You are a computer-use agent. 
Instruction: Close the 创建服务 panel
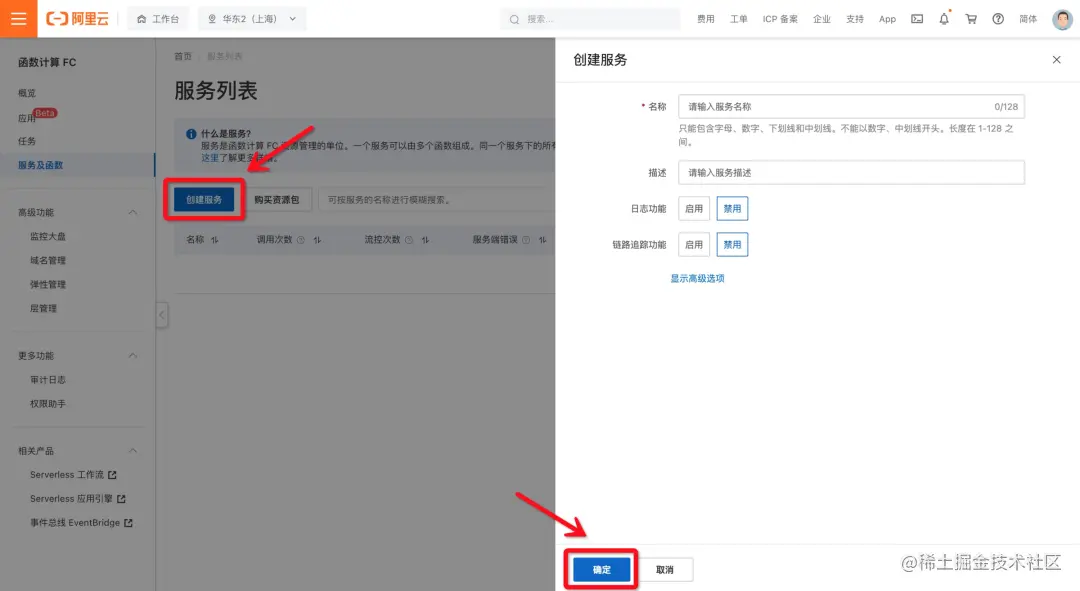(x=1057, y=60)
